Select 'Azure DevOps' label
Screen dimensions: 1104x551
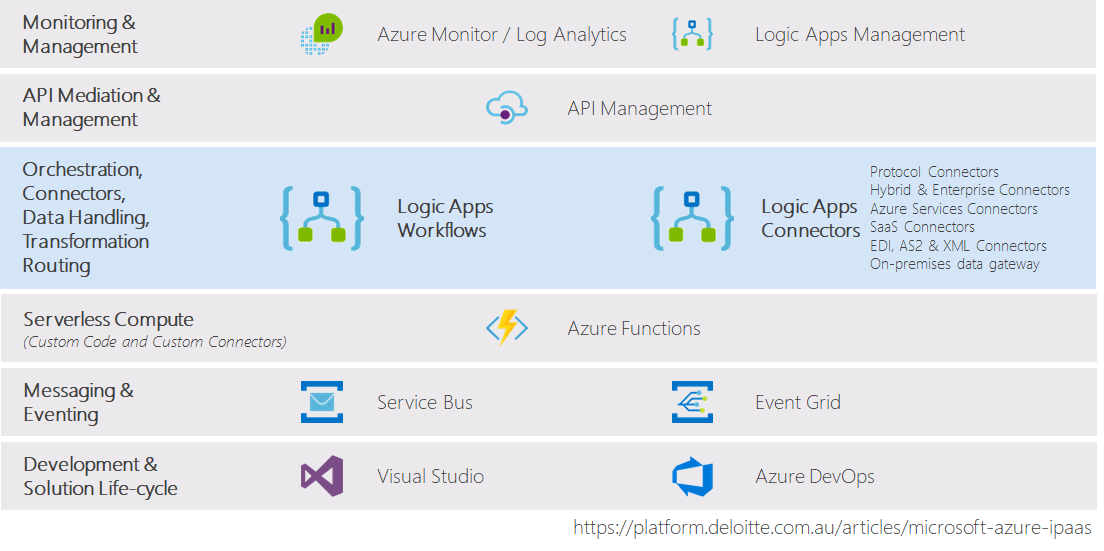pyautogui.click(x=815, y=476)
